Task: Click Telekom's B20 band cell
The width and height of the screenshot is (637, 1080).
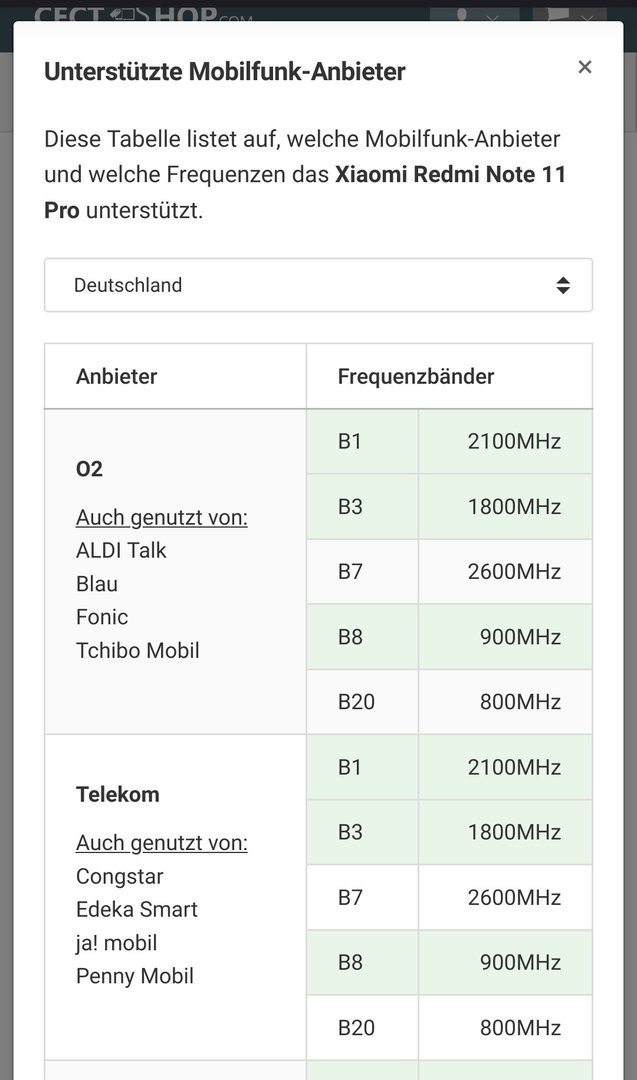Action: pos(362,1028)
